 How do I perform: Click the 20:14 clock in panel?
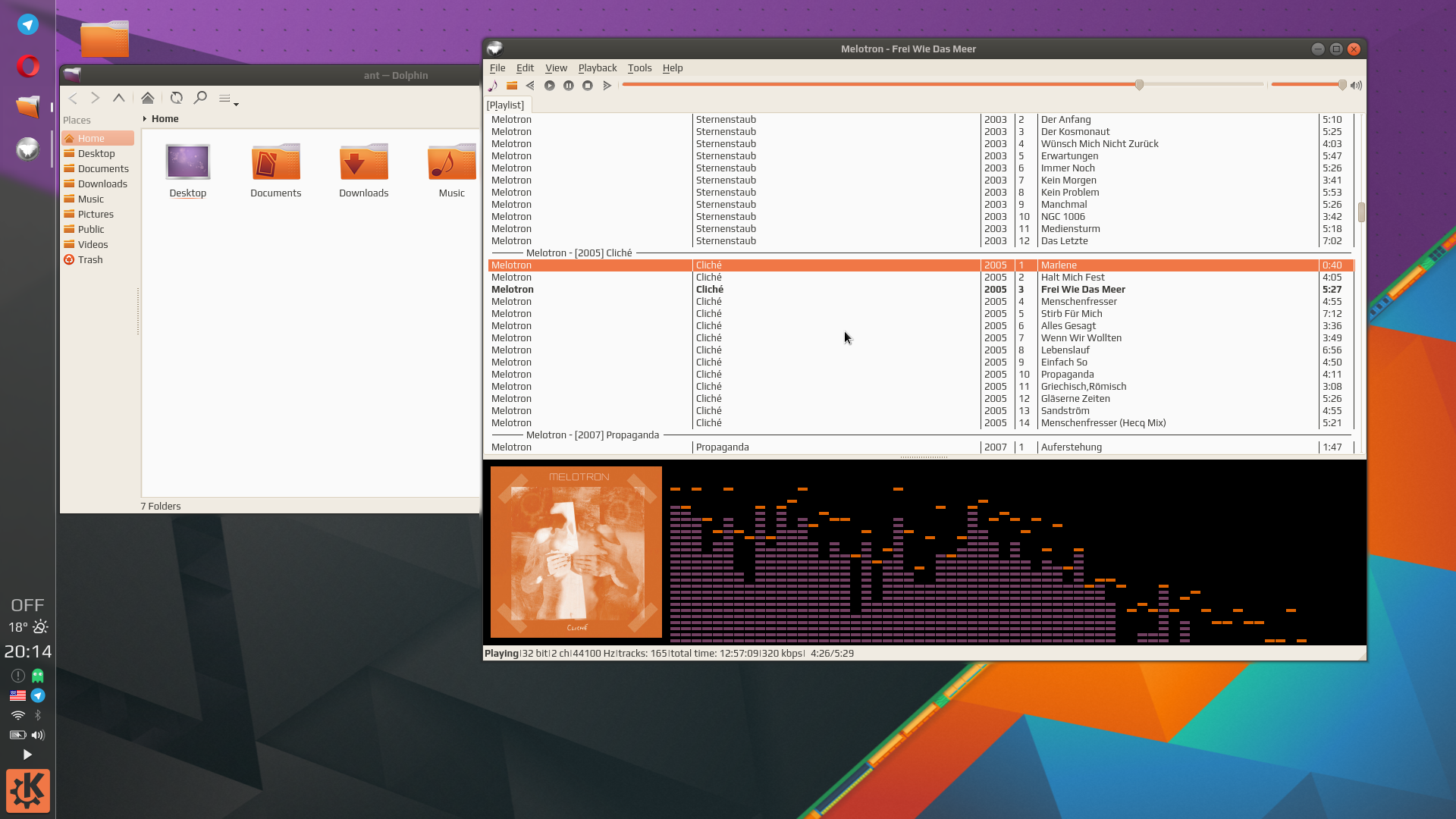[x=28, y=651]
